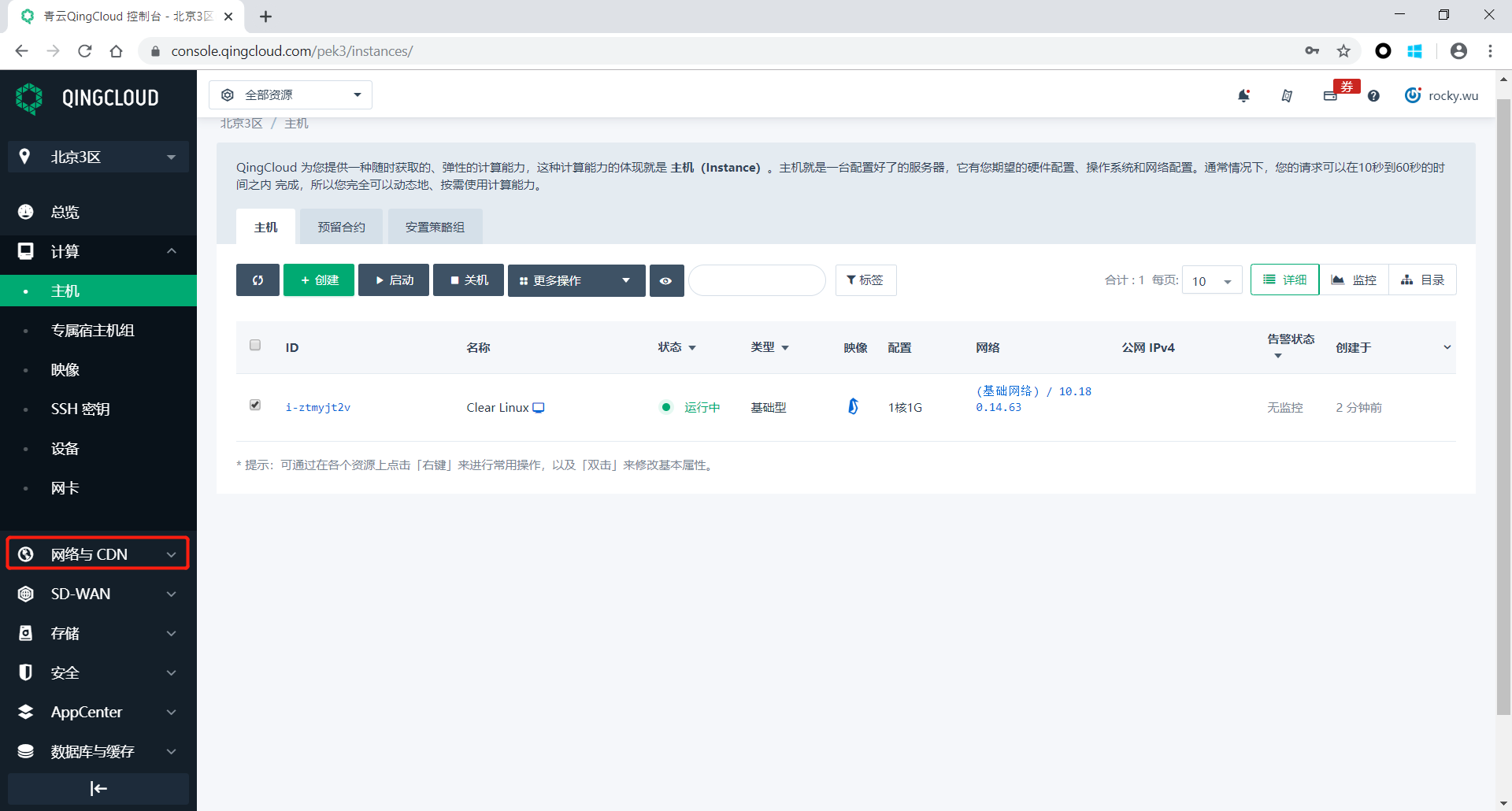Image resolution: width=1512 pixels, height=811 pixels.
Task: Uncheck the i-ztmyjt2v instance checkbox
Action: [x=255, y=405]
